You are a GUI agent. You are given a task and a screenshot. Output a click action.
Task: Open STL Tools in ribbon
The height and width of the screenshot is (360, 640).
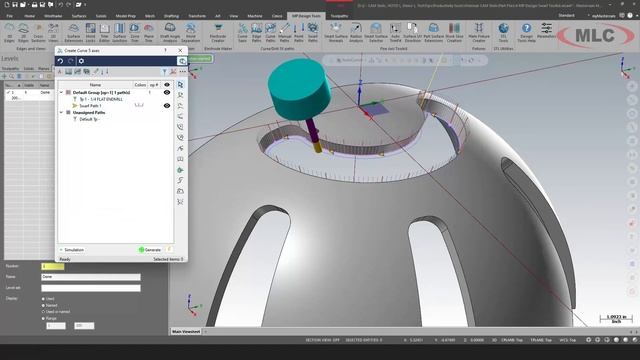(503, 33)
